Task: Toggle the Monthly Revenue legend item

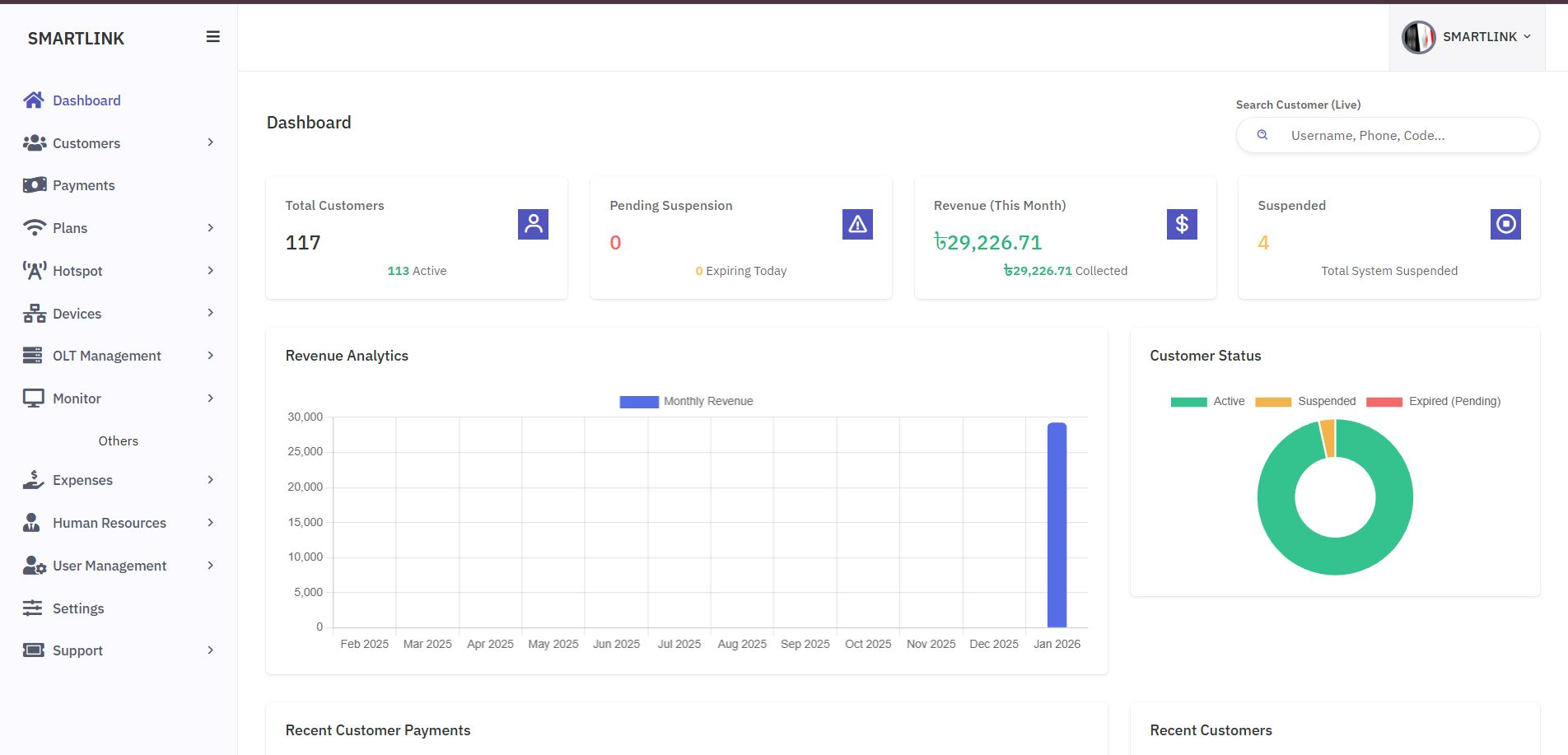Action: click(687, 402)
